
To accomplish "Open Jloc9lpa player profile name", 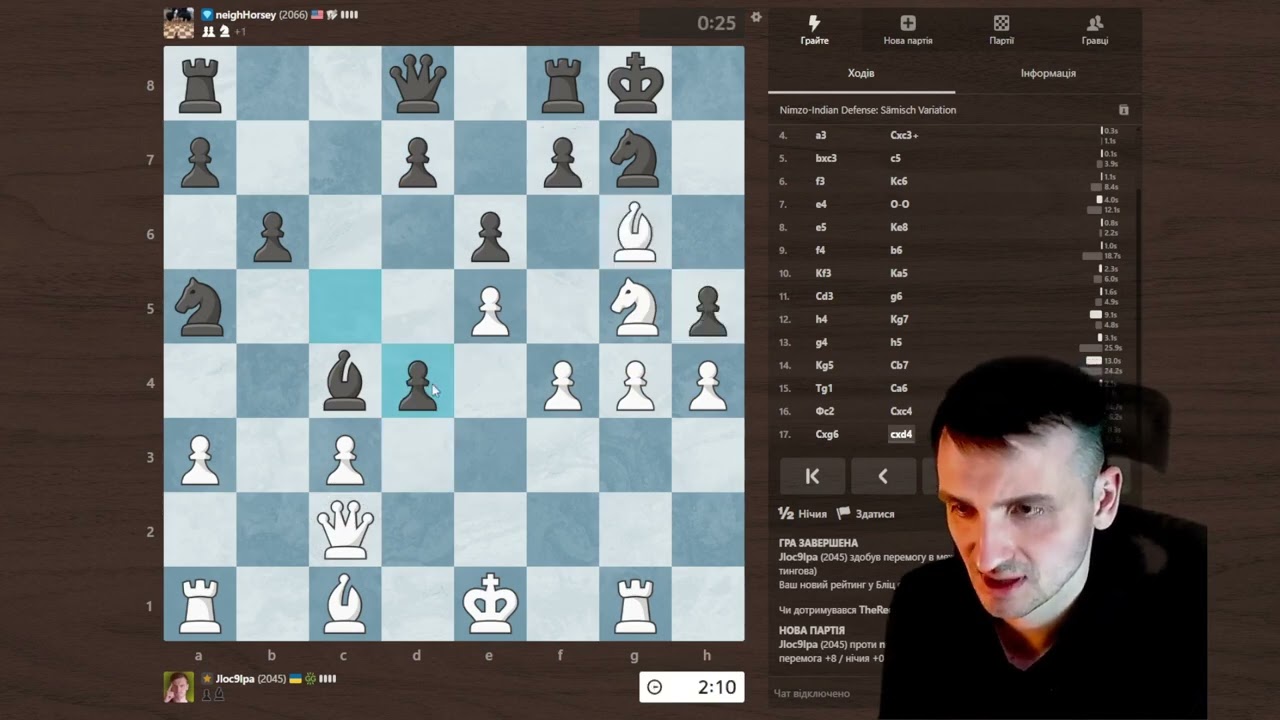I will click(x=235, y=679).
